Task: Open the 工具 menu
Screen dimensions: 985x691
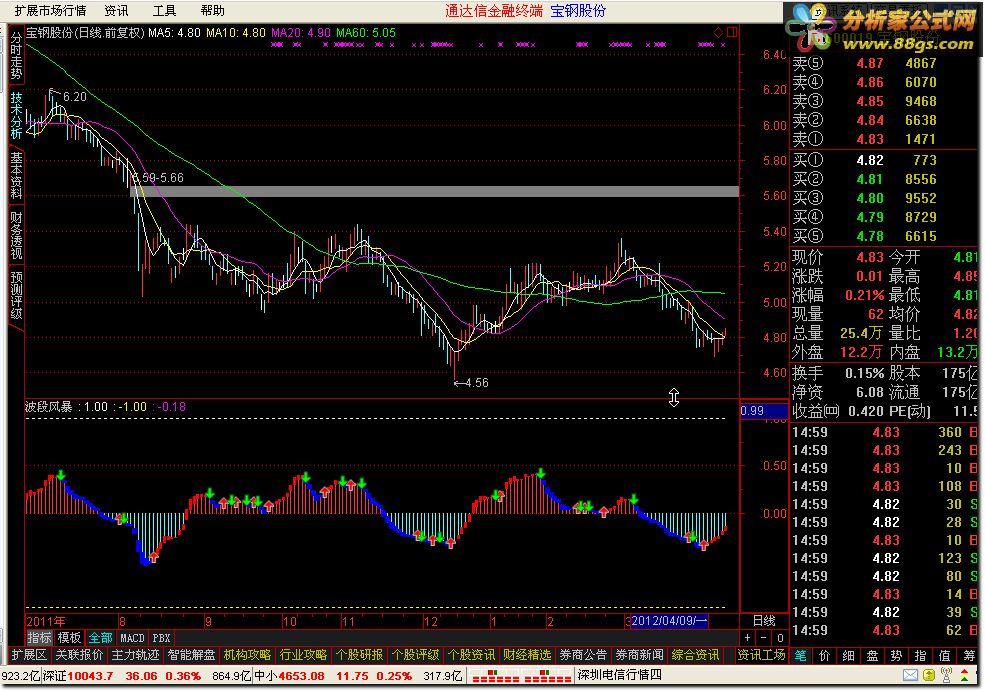Action: 165,11
